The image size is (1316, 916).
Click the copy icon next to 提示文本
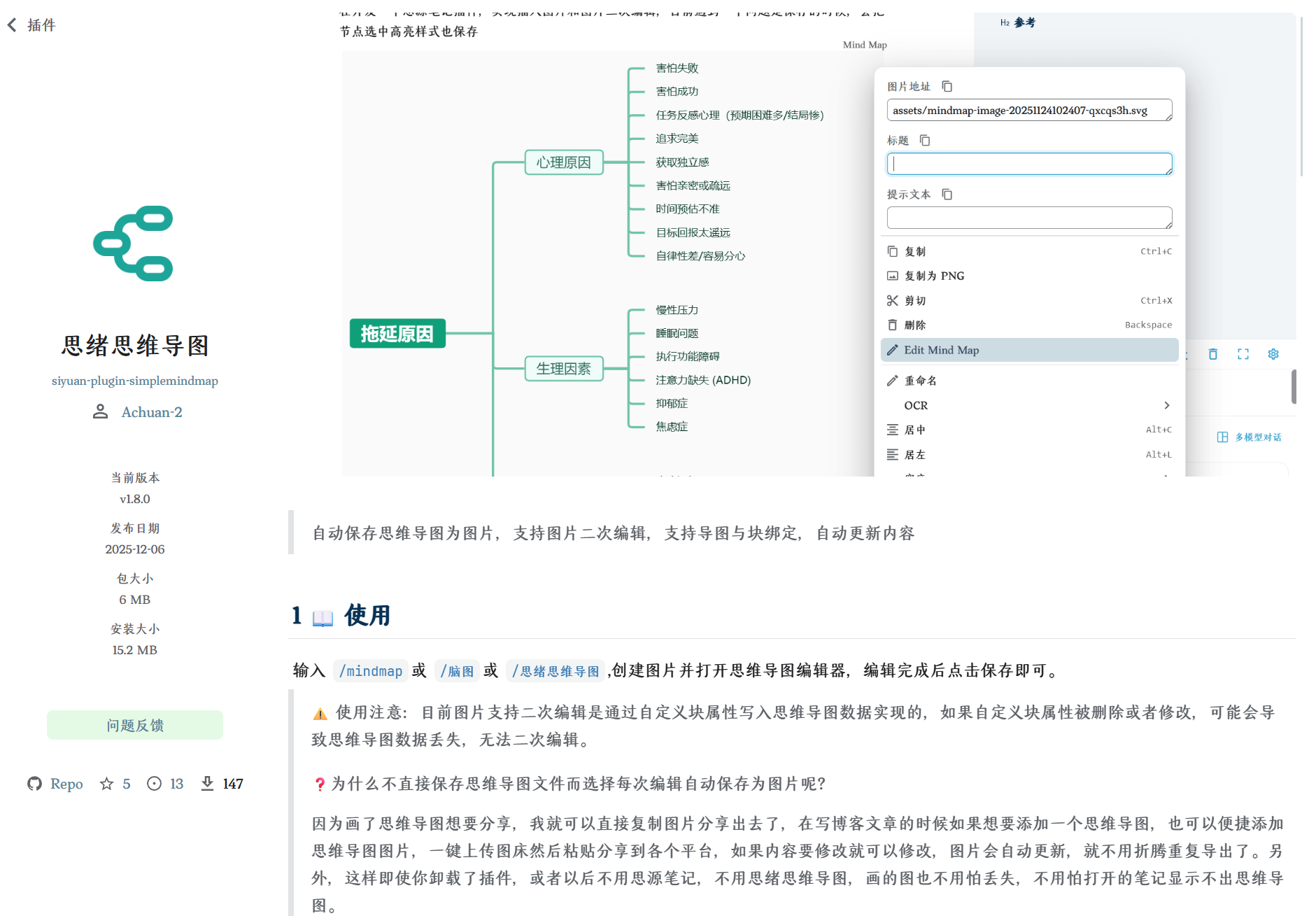[947, 194]
